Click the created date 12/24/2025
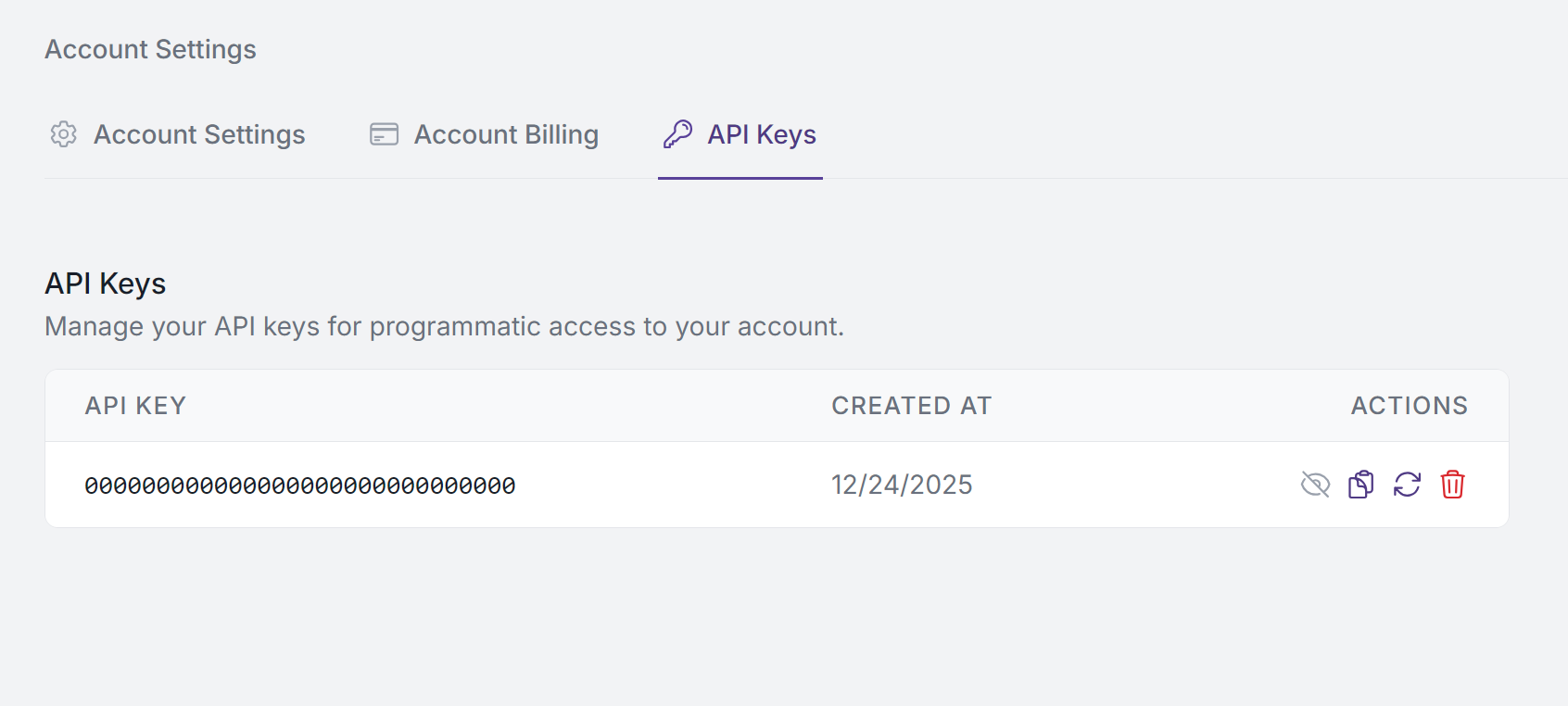This screenshot has width=1568, height=706. (x=902, y=485)
